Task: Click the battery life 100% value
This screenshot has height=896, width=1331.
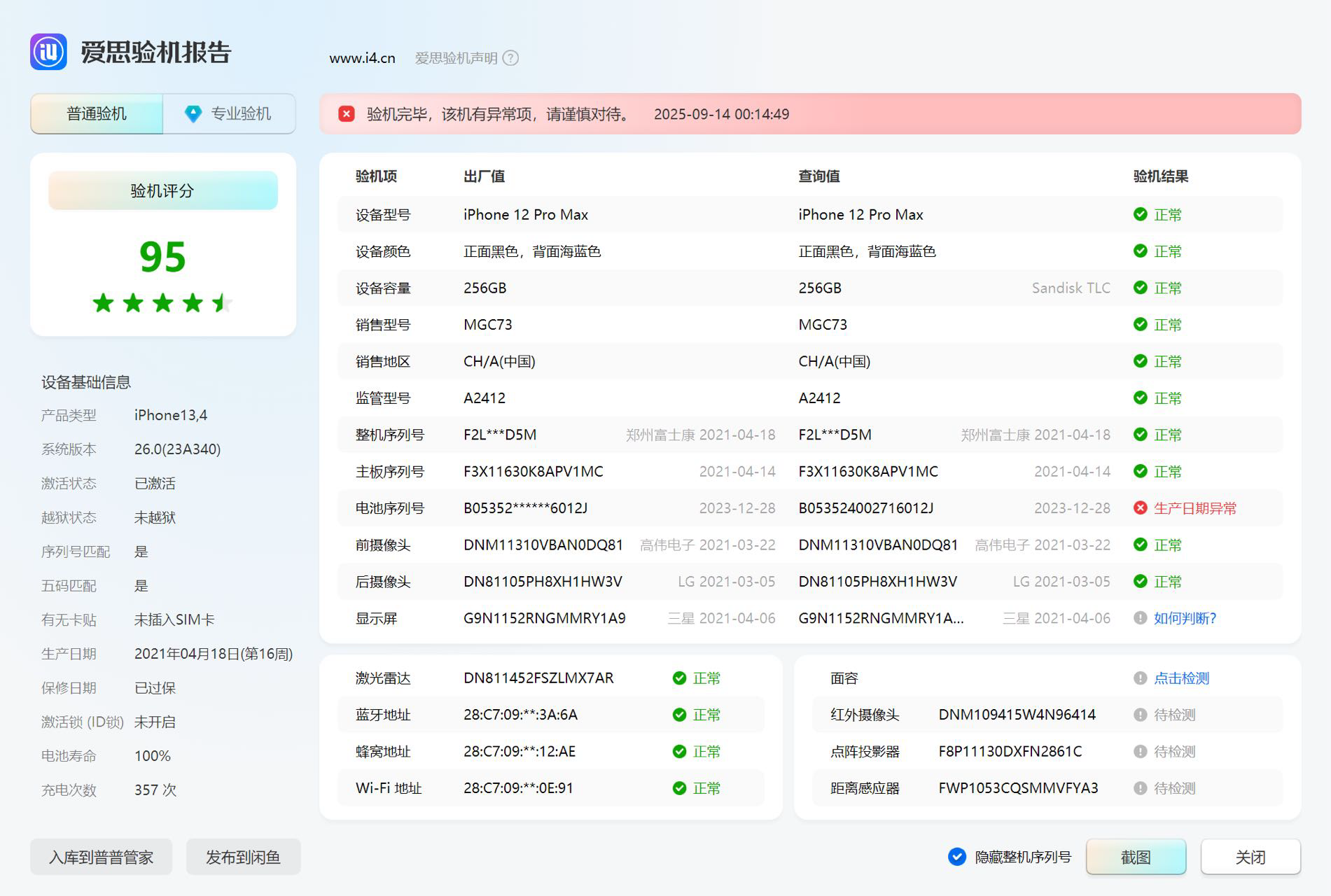Action: point(152,756)
